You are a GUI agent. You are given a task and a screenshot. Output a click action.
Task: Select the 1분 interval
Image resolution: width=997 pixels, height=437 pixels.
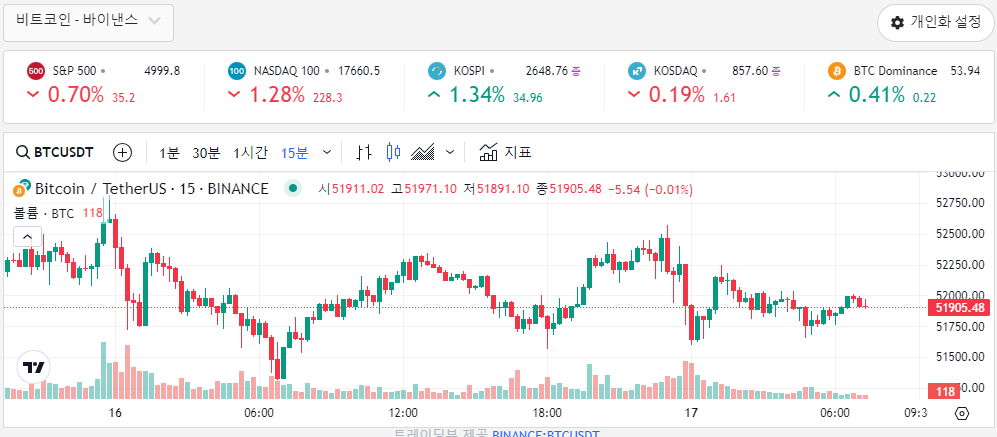point(169,153)
